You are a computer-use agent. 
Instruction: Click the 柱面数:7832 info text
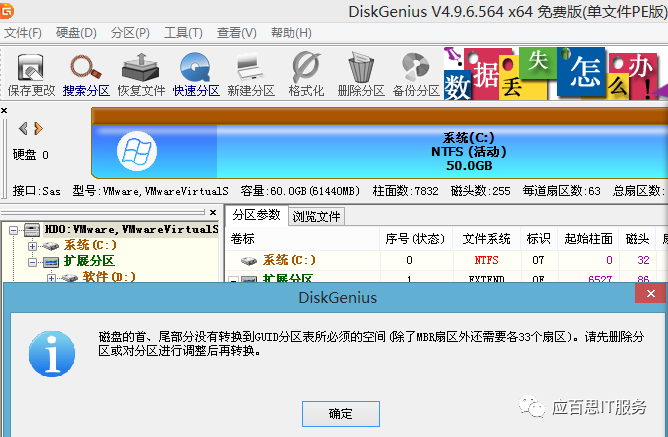[x=406, y=191]
